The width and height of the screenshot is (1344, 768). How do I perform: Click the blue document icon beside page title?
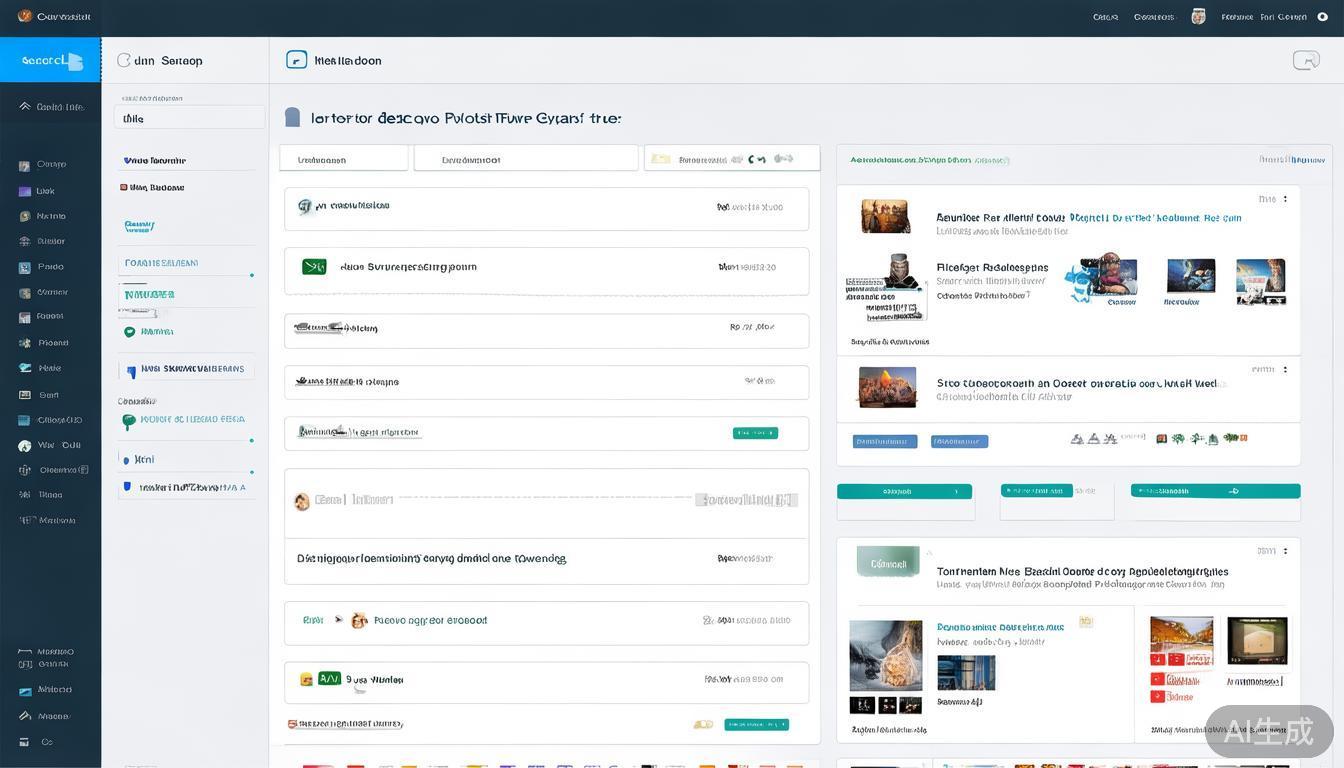tap(292, 118)
